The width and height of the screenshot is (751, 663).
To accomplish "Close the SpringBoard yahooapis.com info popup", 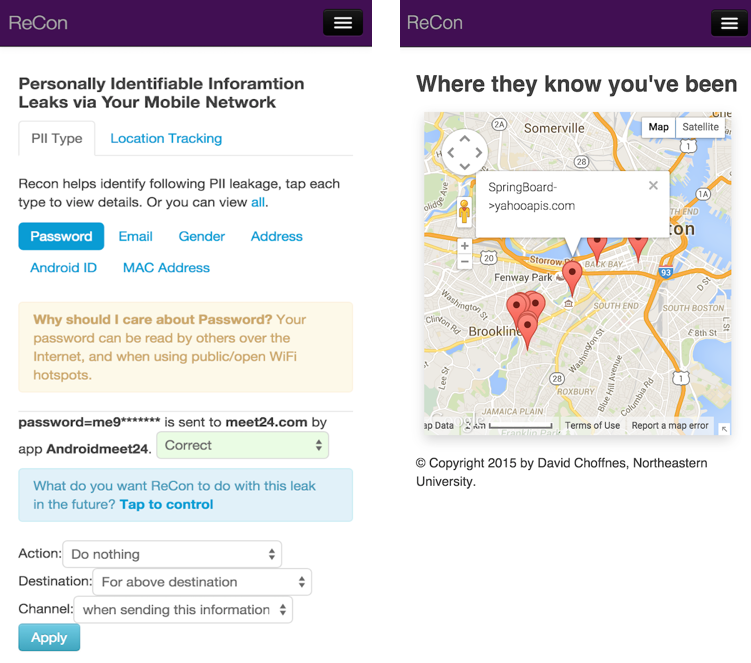I will (653, 185).
